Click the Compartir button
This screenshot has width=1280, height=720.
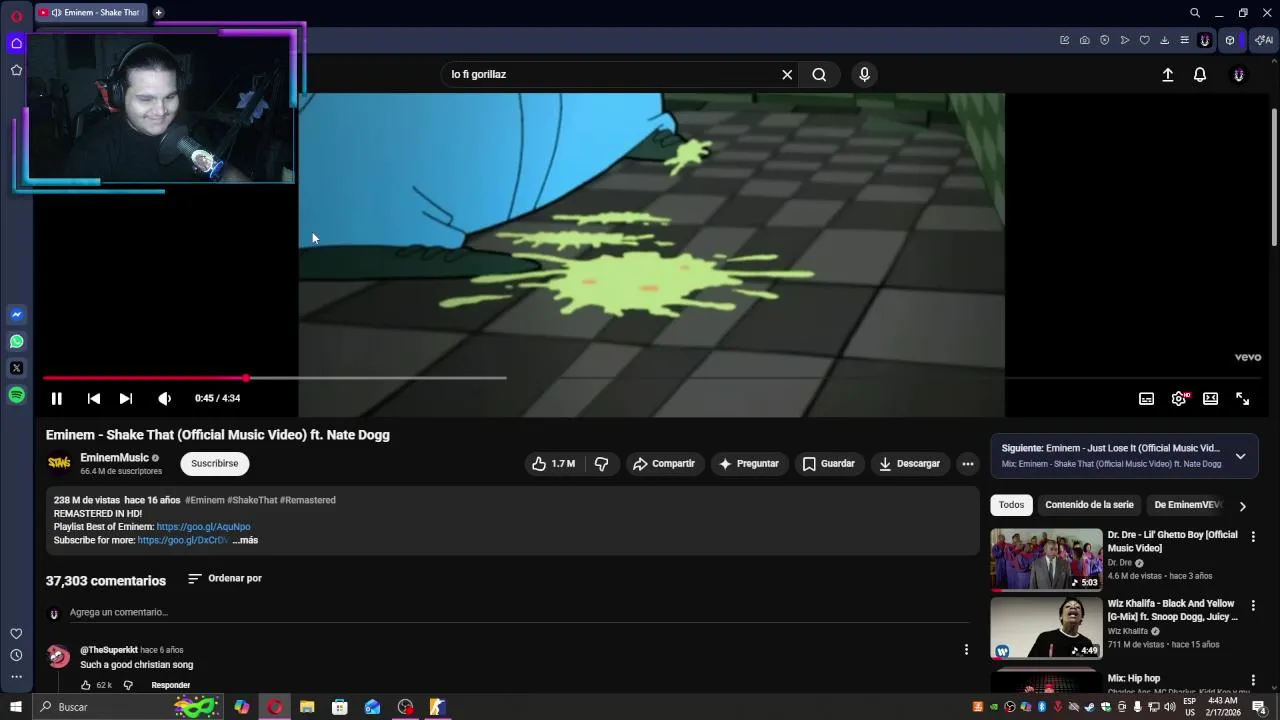pyautogui.click(x=664, y=464)
